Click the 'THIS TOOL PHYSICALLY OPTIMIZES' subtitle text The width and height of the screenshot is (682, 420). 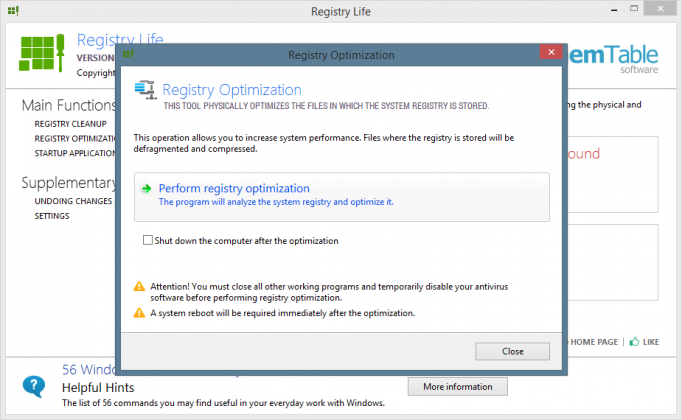[326, 106]
